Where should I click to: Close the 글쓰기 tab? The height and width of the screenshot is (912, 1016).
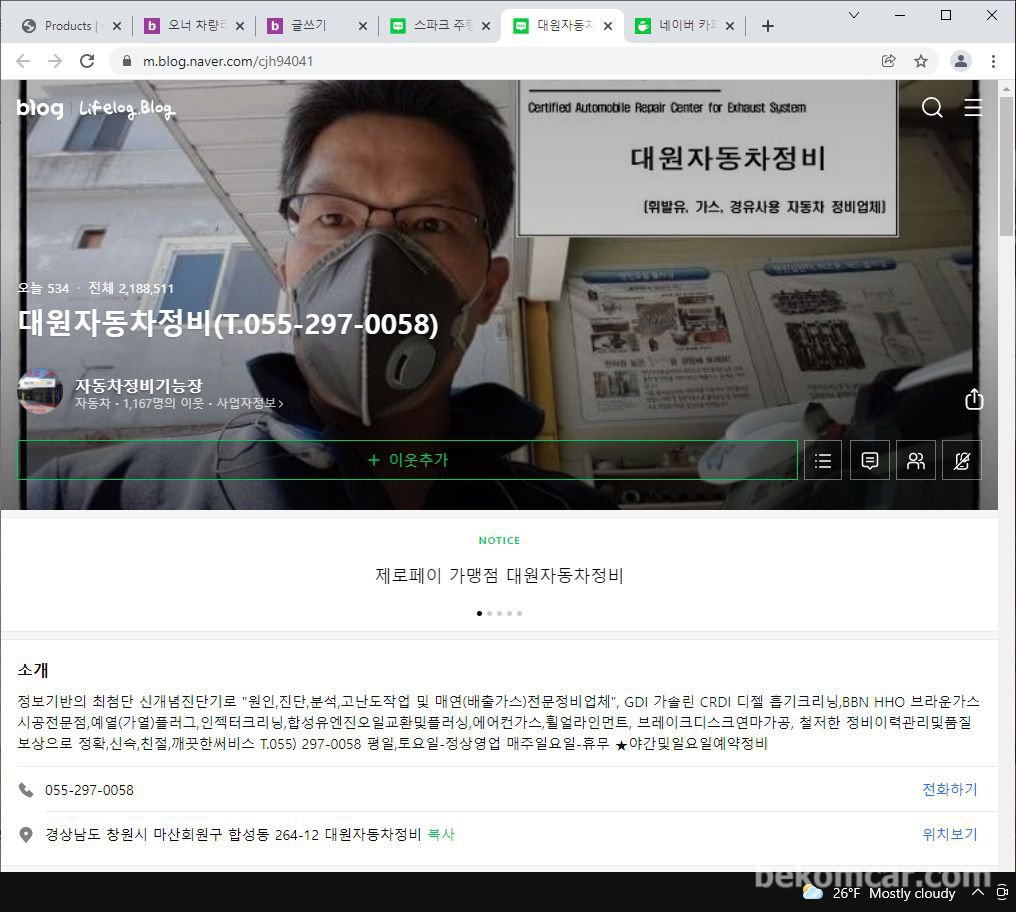click(x=363, y=26)
